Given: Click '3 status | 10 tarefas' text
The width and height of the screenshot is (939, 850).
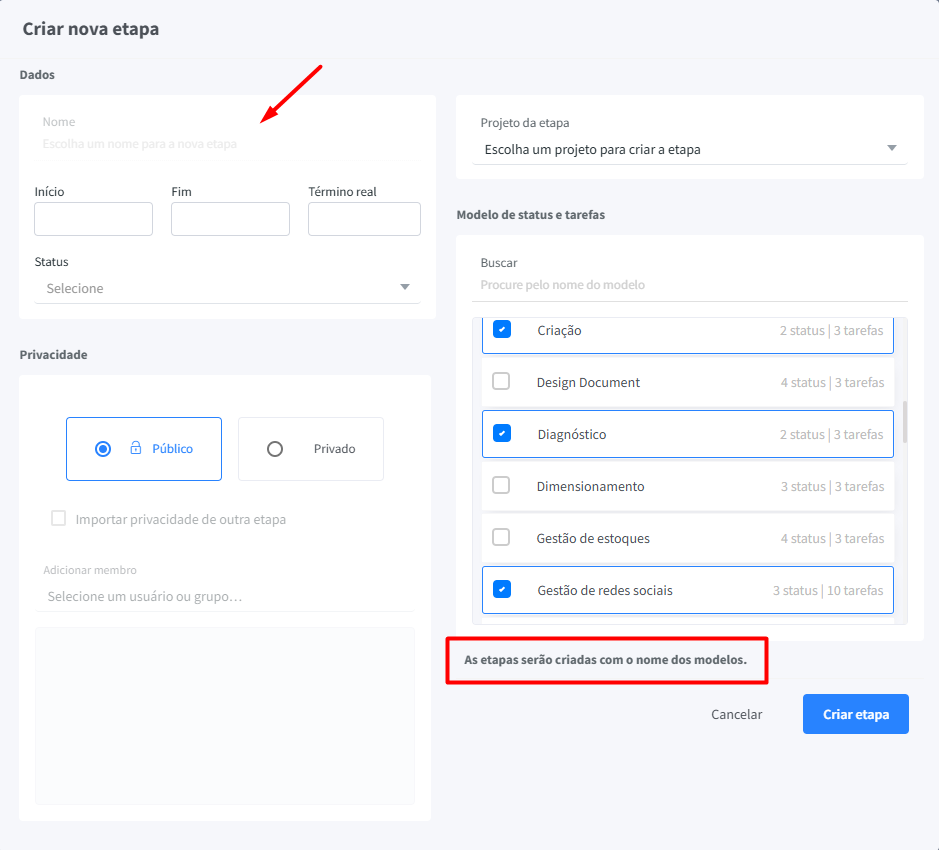Looking at the screenshot, I should click(828, 591).
